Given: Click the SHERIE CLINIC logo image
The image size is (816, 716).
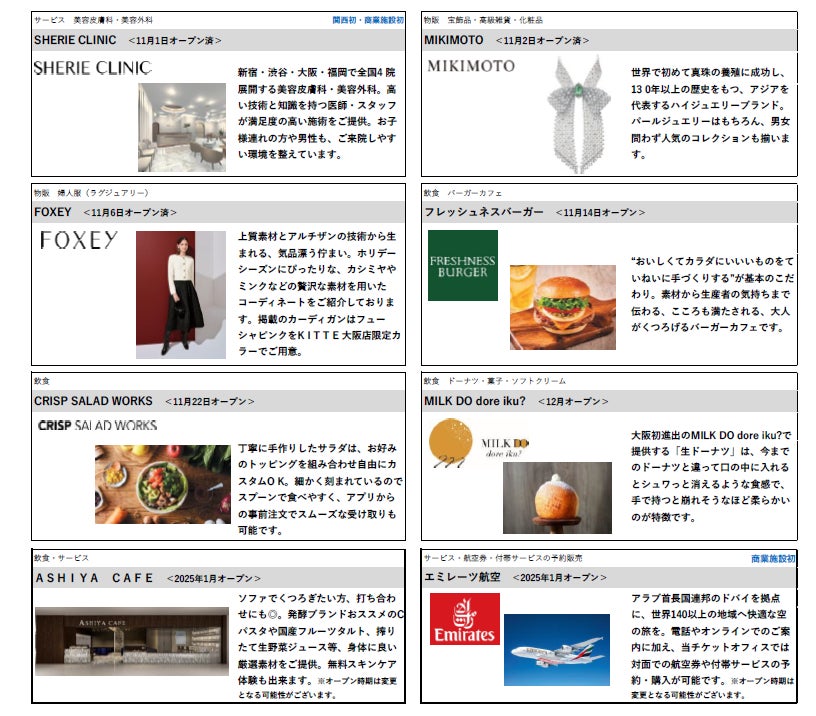Looking at the screenshot, I should coord(93,68).
